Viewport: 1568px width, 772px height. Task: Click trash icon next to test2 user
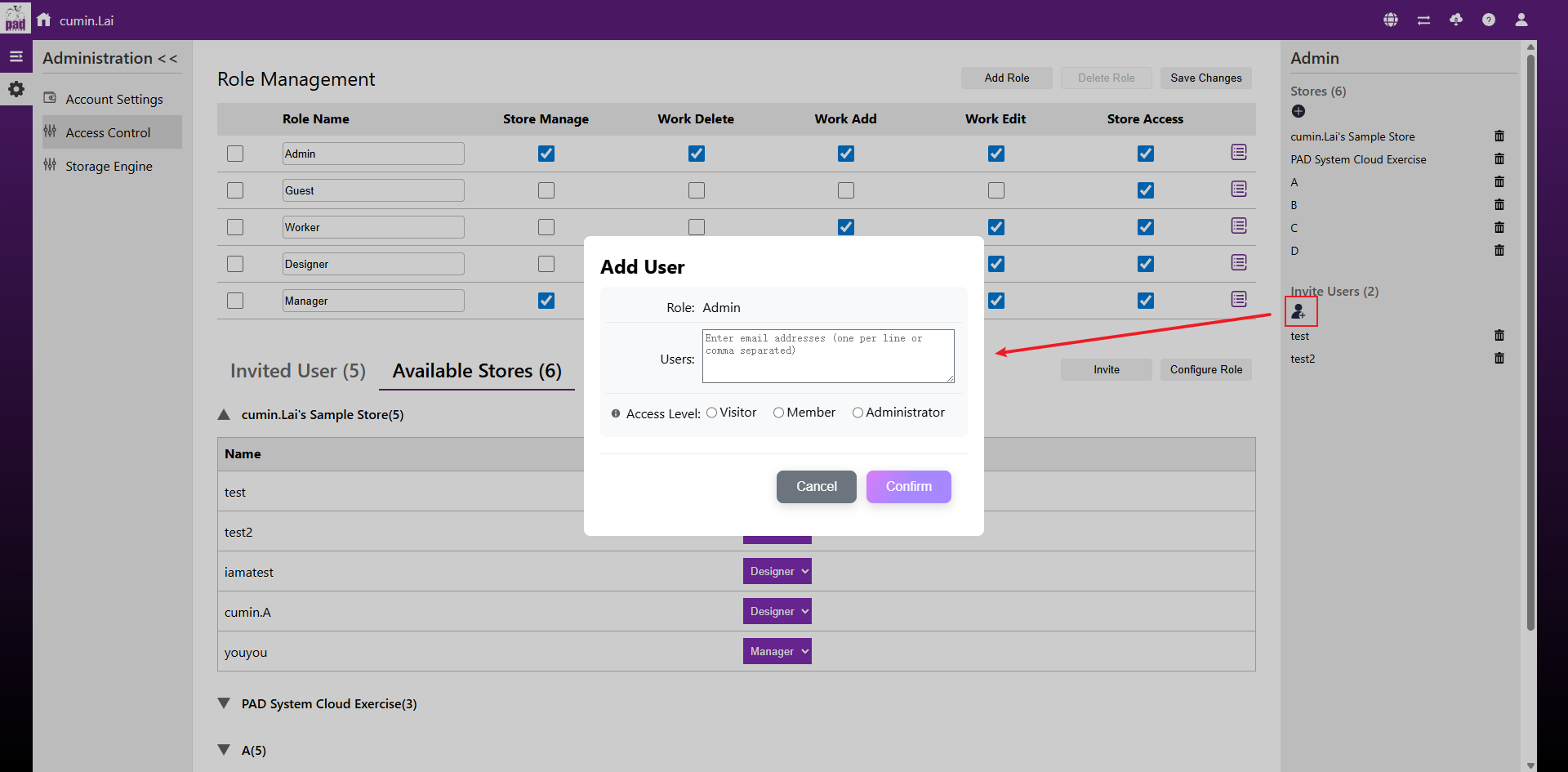(1499, 359)
